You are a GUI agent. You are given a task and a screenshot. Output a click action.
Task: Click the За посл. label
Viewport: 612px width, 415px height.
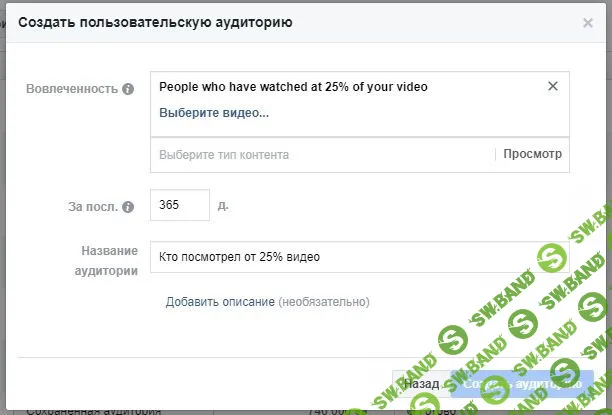pyautogui.click(x=93, y=207)
